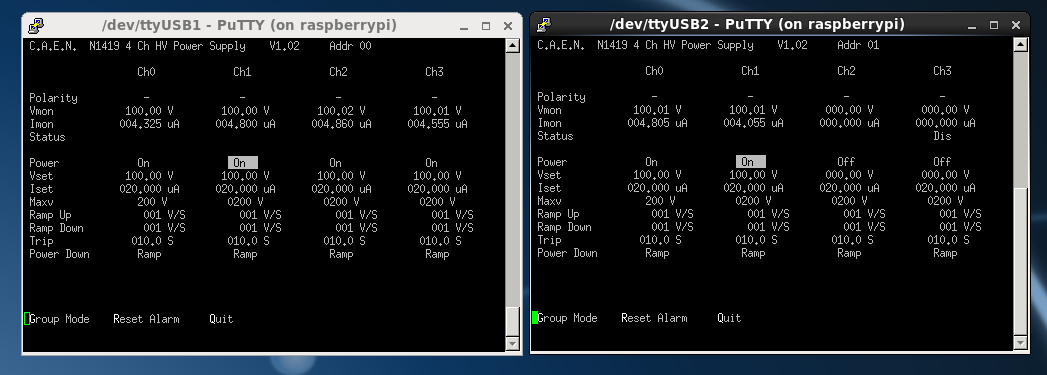Click Addr 00 label in ttyUSB1 window
This screenshot has height=375, width=1047.
(x=351, y=47)
